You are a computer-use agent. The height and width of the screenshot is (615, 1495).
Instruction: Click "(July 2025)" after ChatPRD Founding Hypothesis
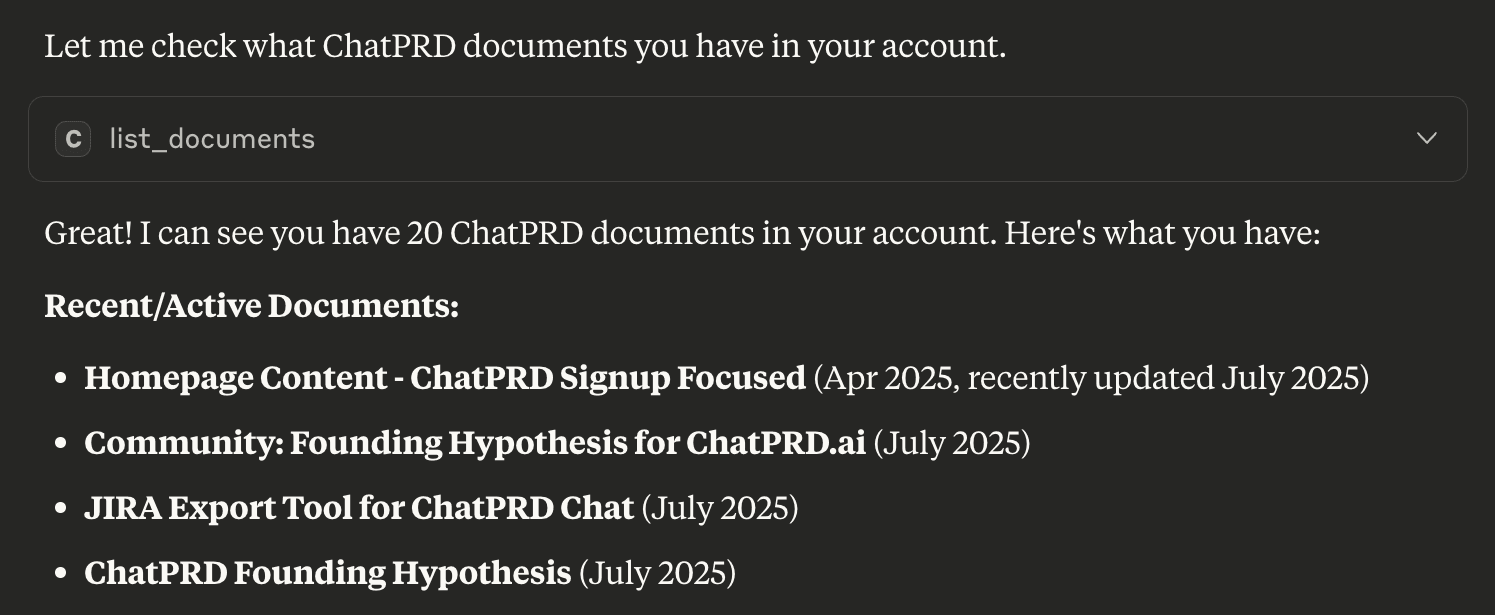pos(657,573)
